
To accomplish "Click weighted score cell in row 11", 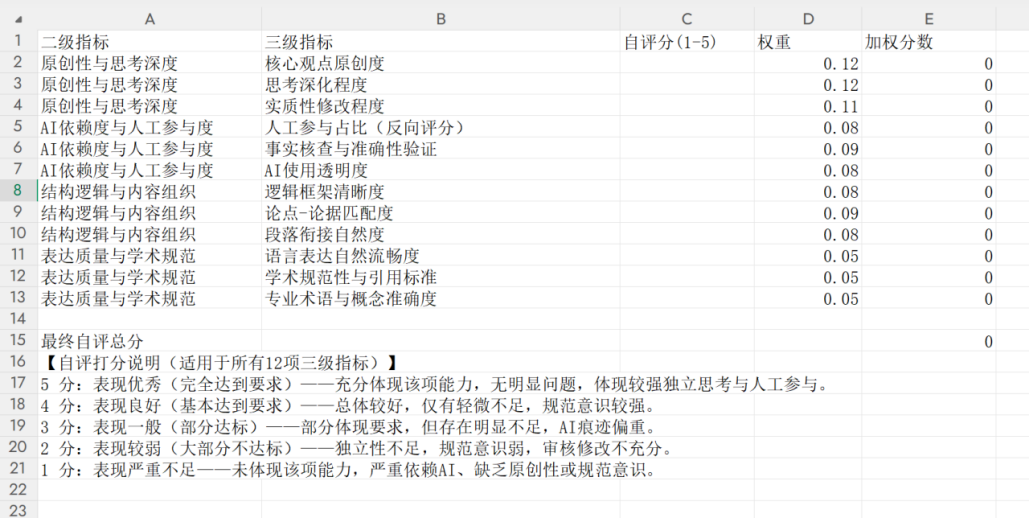I will 929,256.
